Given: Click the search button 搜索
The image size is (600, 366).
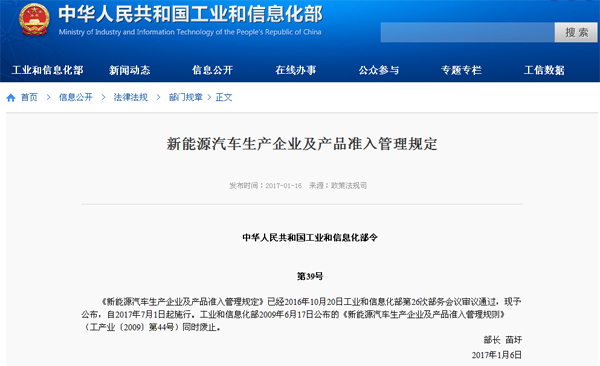Looking at the screenshot, I should (x=576, y=32).
